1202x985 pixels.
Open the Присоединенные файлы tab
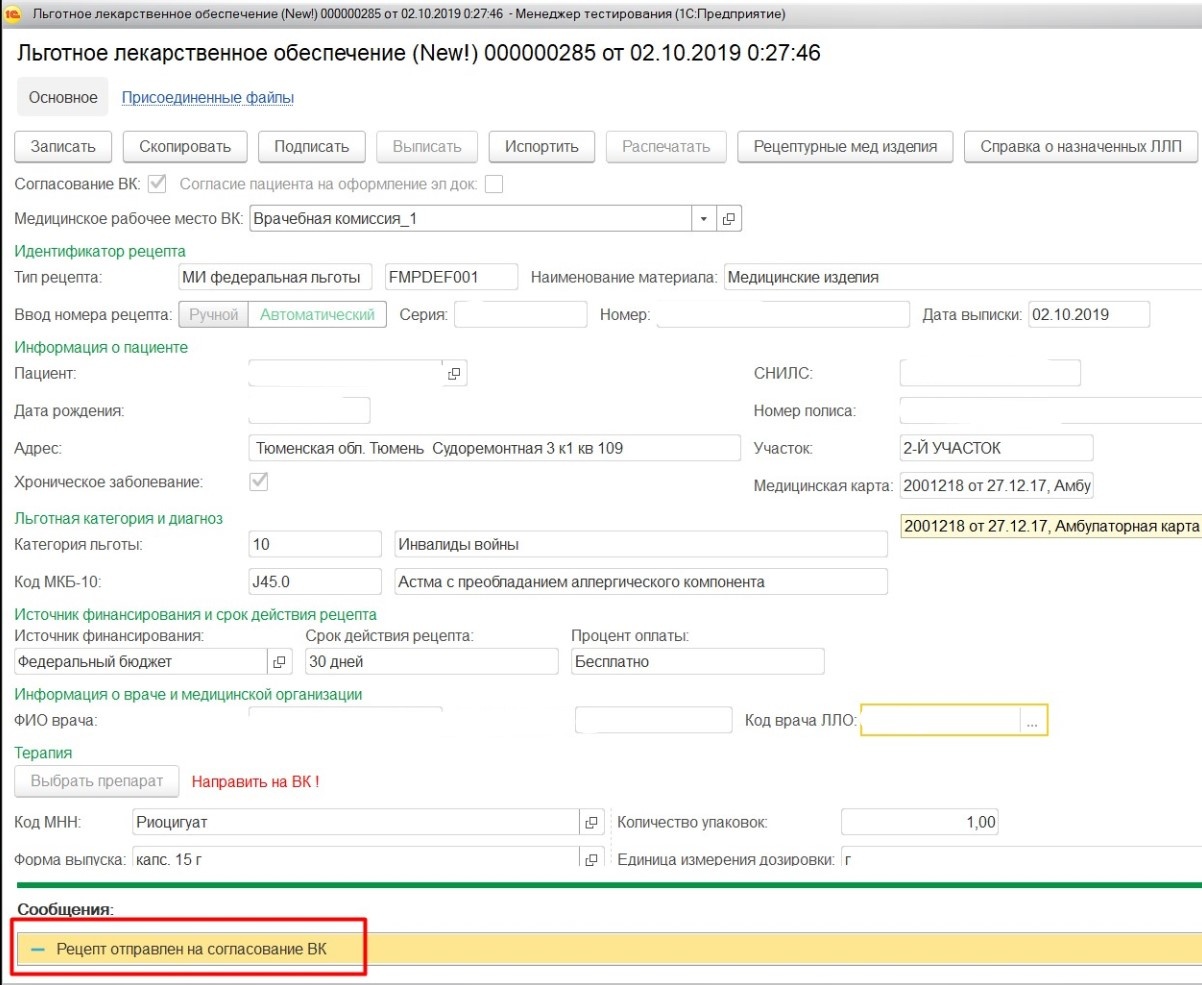click(207, 98)
